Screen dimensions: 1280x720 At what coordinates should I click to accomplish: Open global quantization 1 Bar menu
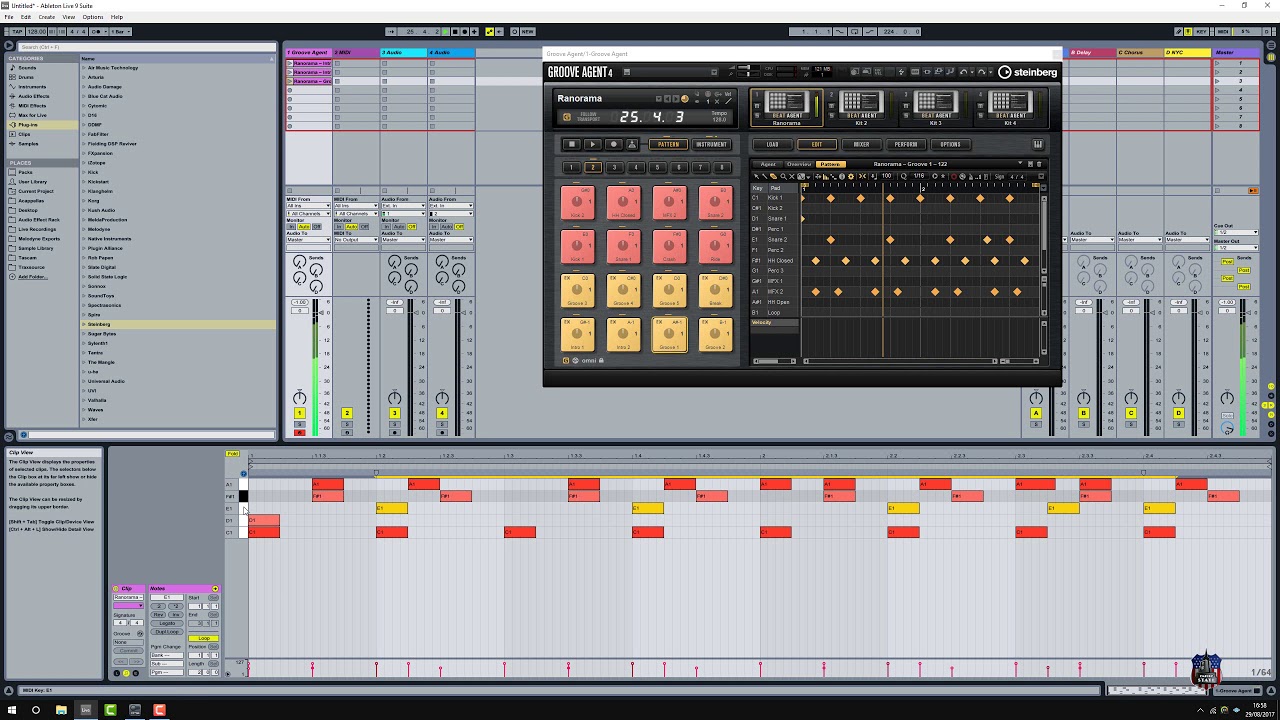click(120, 32)
